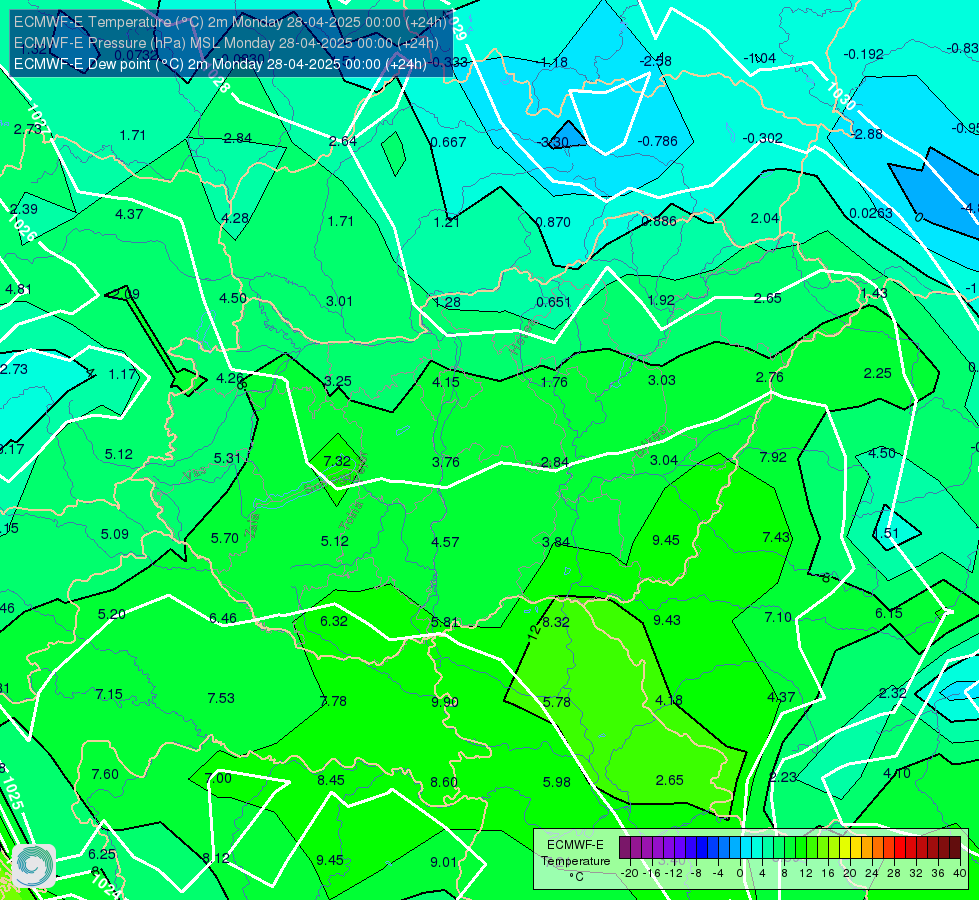
Task: Click the 7.00 value on the map
Action: point(219,778)
